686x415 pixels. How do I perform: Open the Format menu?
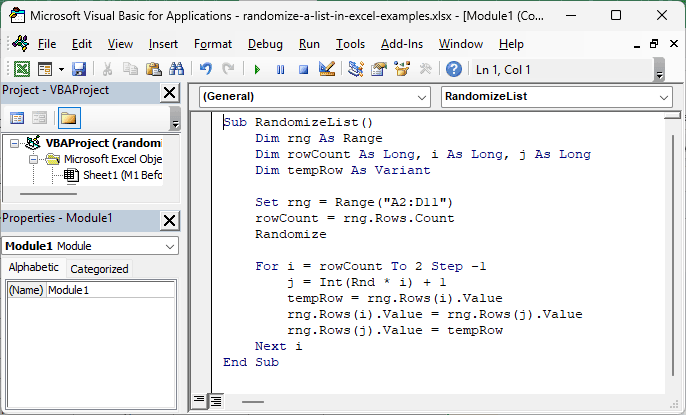[x=213, y=44]
